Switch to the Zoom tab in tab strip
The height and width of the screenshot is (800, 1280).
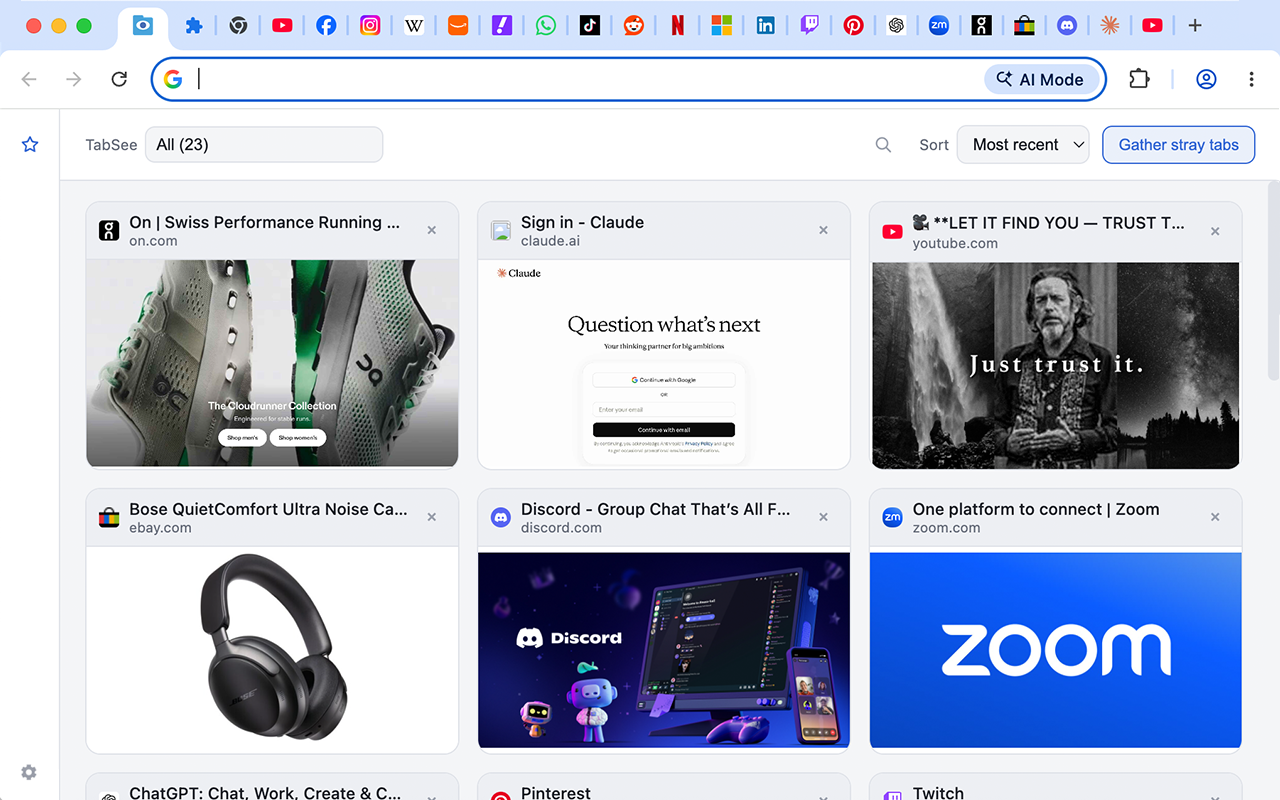tap(938, 26)
